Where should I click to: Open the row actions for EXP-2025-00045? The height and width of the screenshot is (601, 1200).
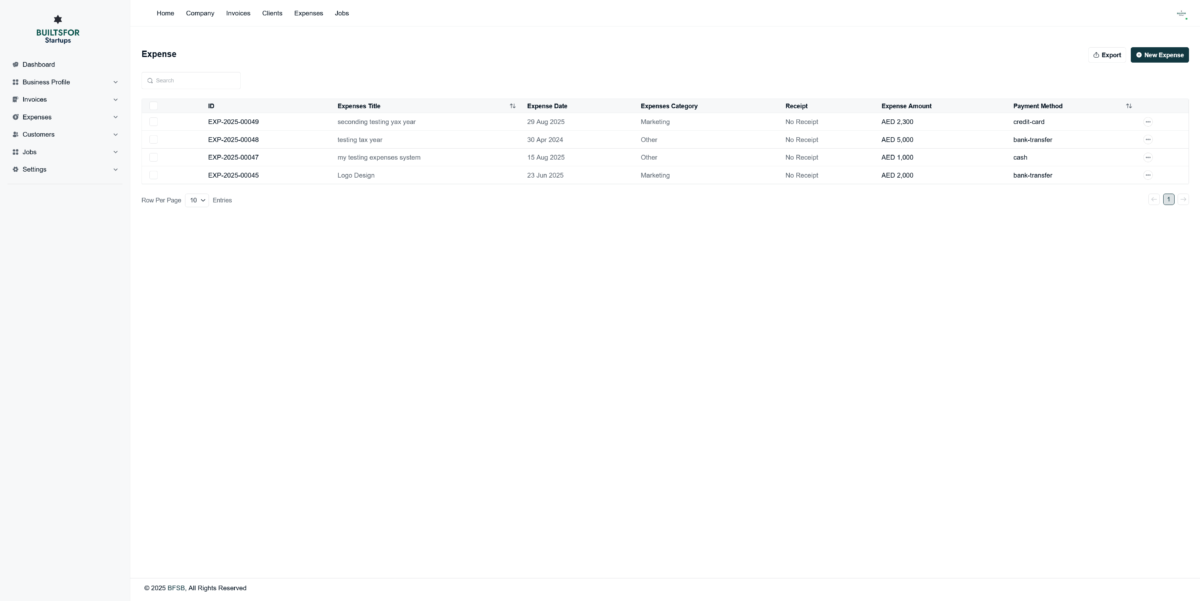coord(1147,175)
